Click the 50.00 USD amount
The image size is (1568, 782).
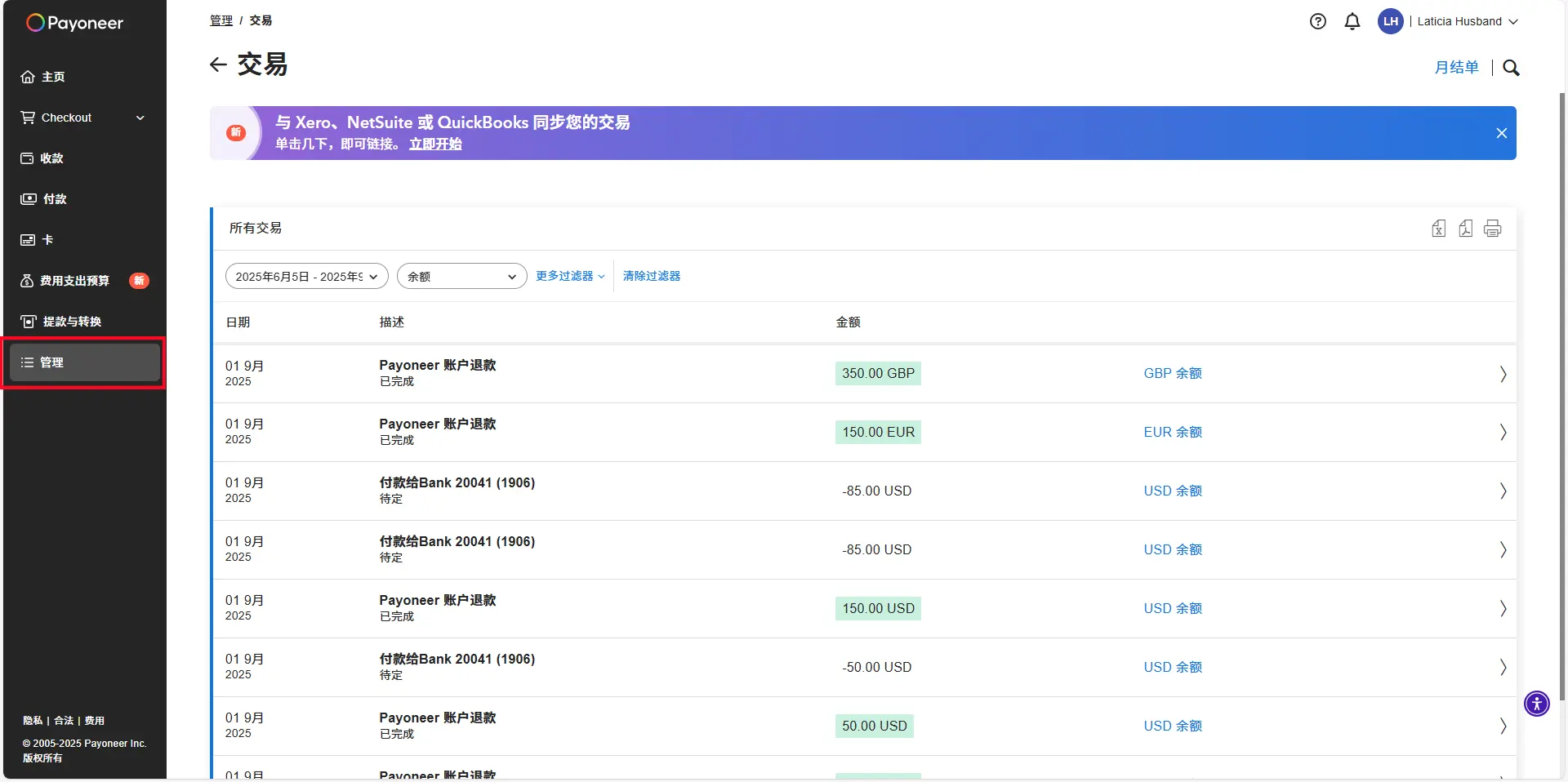(875, 726)
